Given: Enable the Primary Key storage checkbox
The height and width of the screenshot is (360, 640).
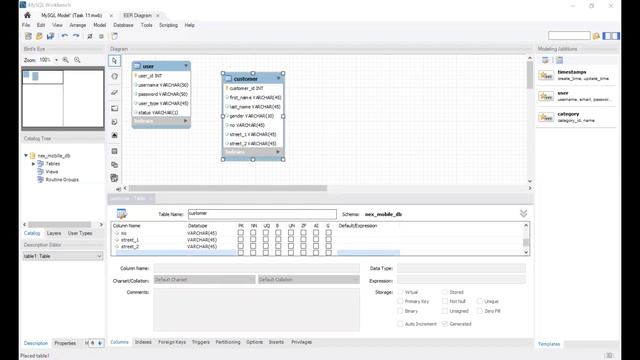Looking at the screenshot, I should point(400,301).
